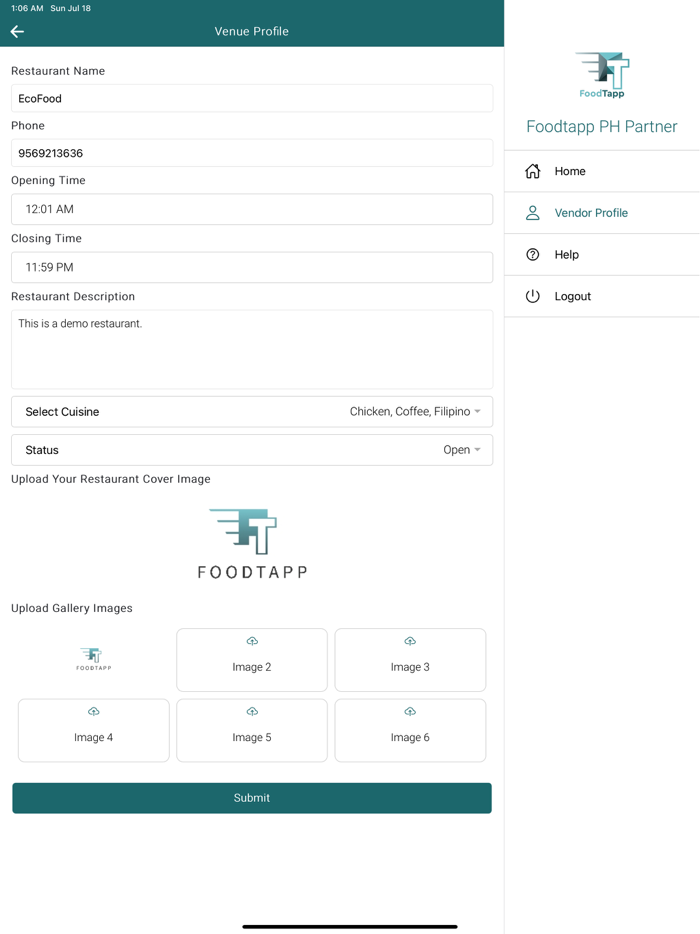
Task: Open the uploaded FoodTapp gallery thumbnail
Action: point(93,658)
